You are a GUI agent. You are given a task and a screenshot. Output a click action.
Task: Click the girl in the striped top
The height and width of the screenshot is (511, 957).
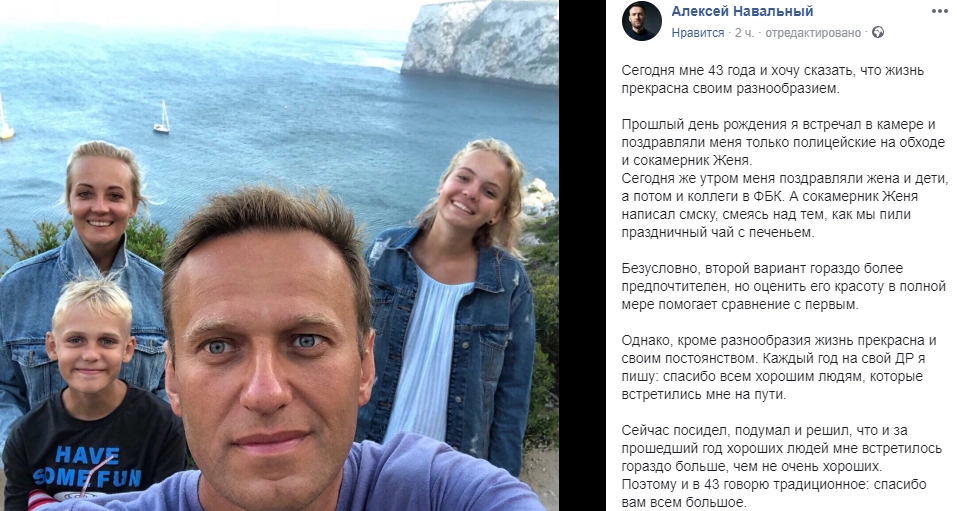tap(450, 293)
